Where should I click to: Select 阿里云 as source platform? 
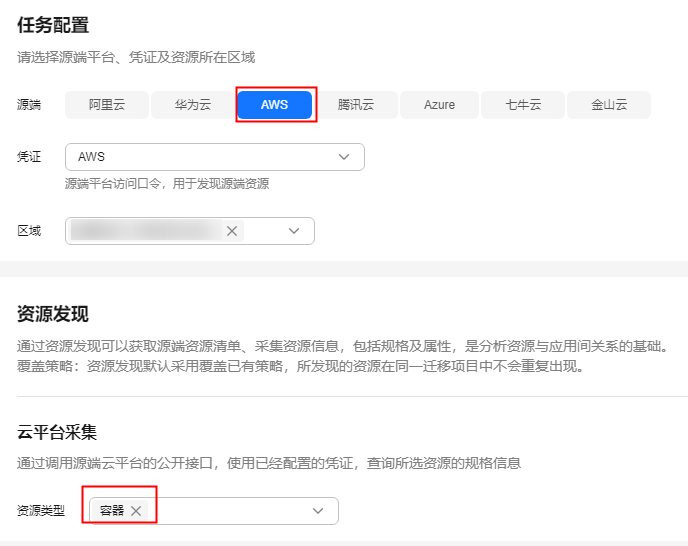coord(107,105)
